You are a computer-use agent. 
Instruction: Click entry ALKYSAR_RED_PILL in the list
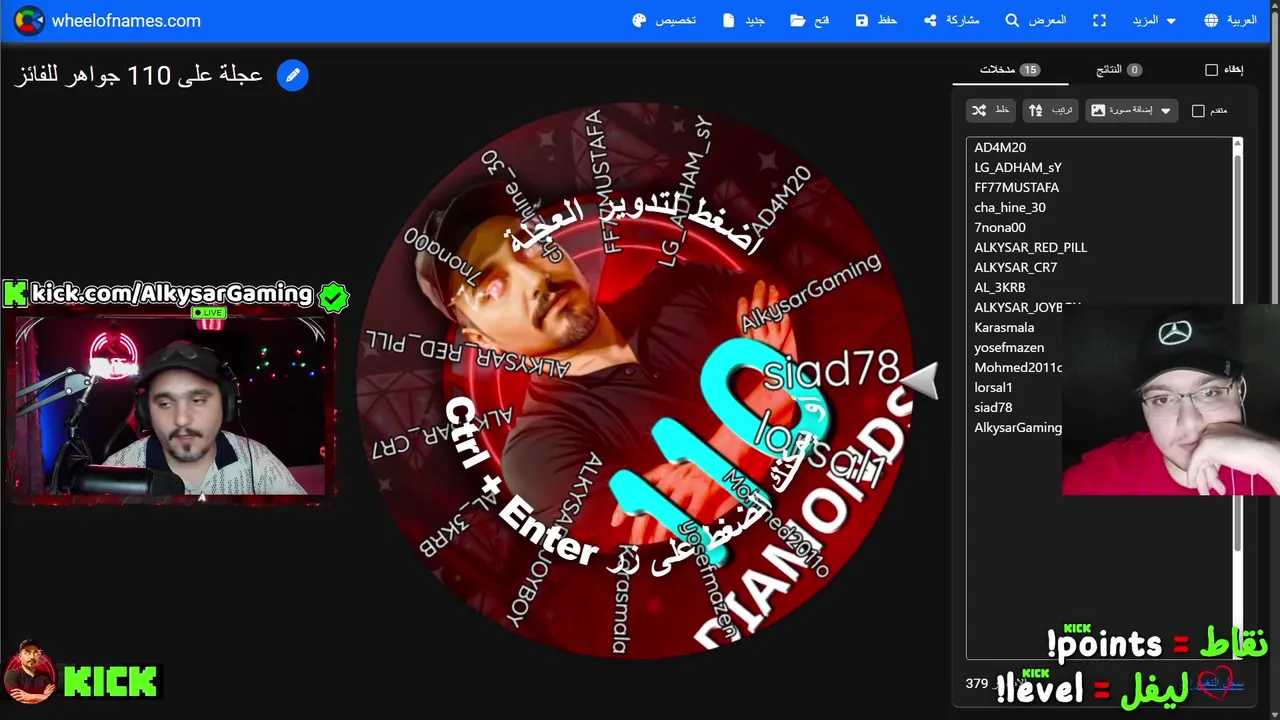coord(1030,248)
